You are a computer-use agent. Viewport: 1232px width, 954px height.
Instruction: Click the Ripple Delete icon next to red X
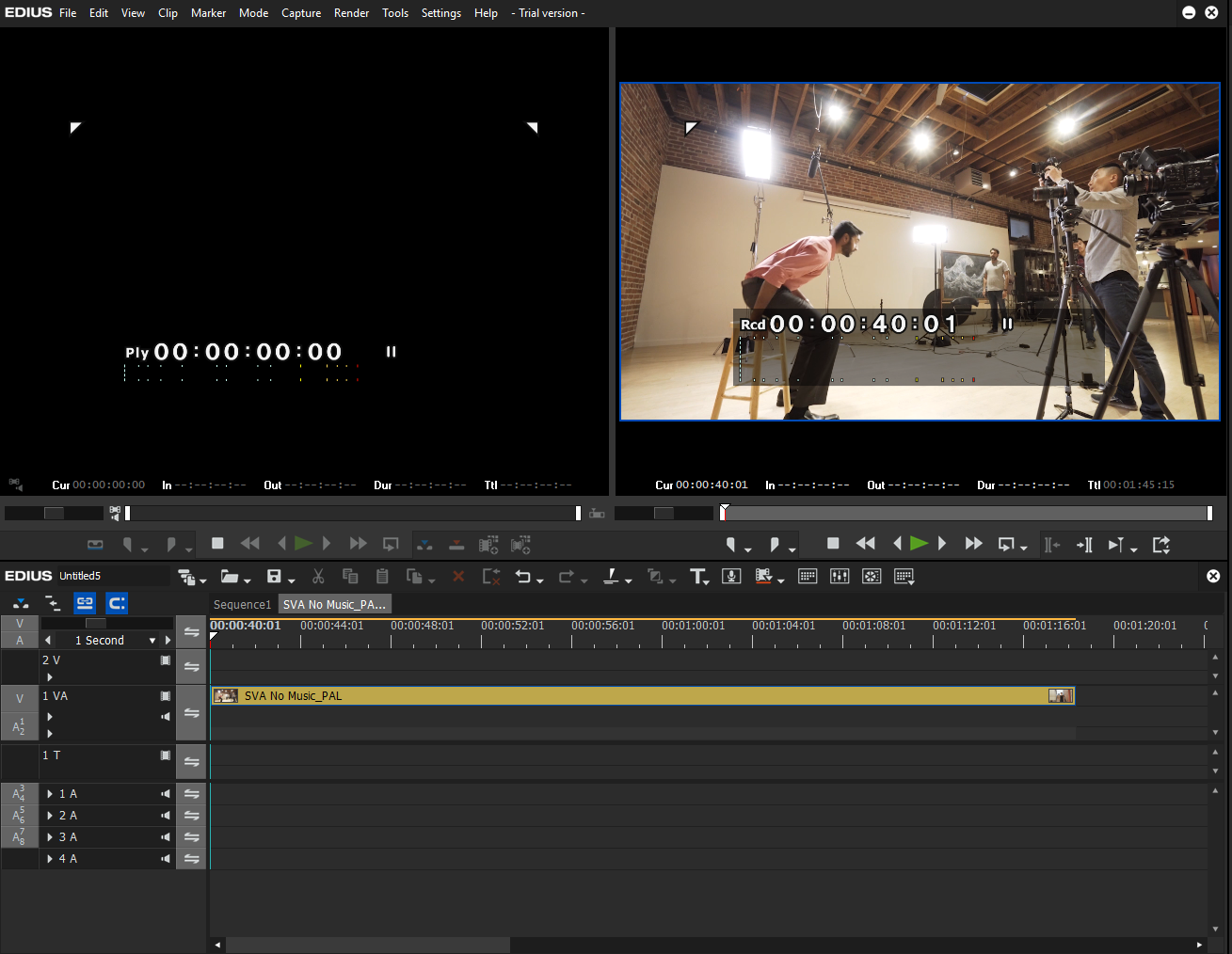click(490, 576)
